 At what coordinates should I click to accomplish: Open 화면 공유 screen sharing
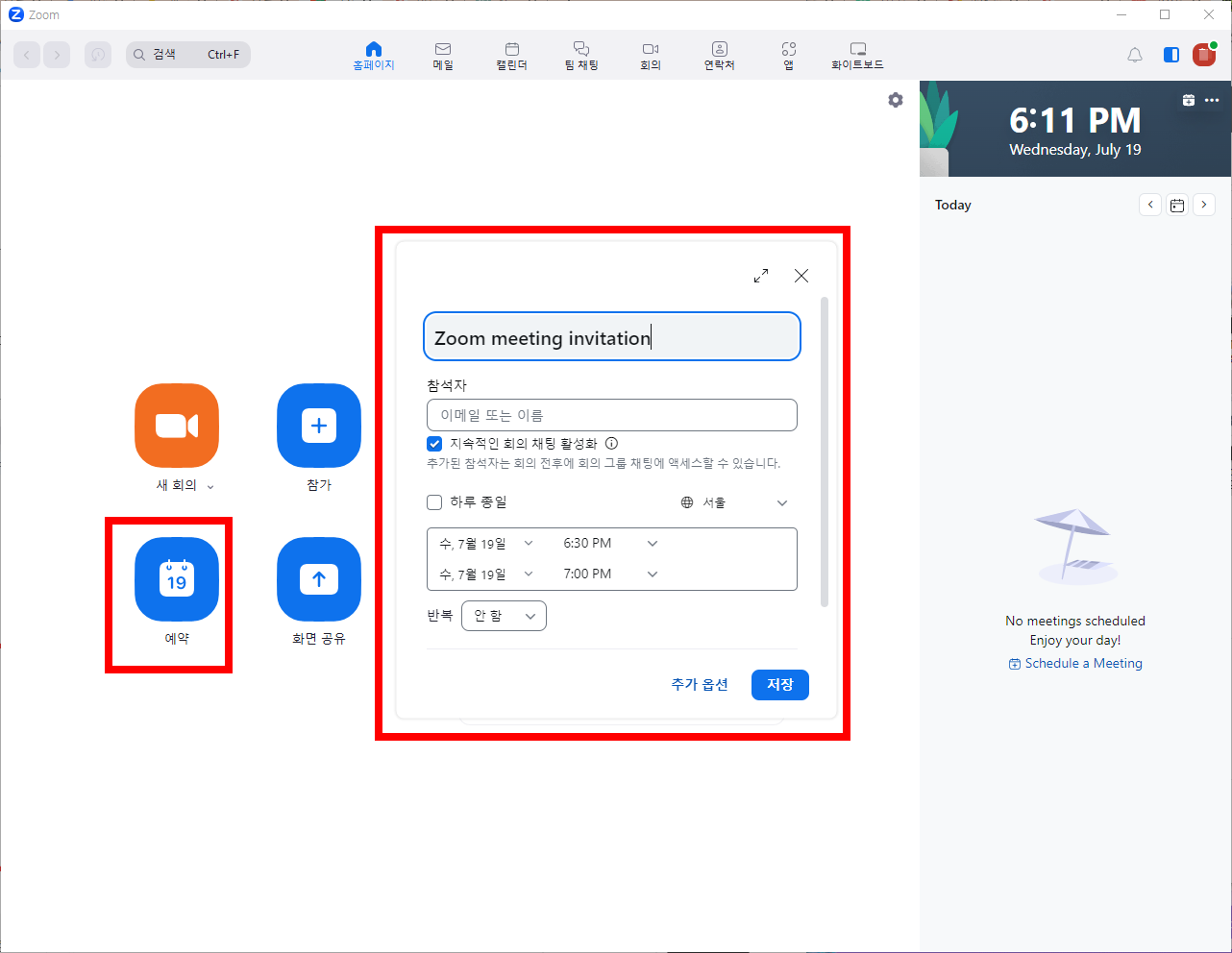[x=318, y=579]
